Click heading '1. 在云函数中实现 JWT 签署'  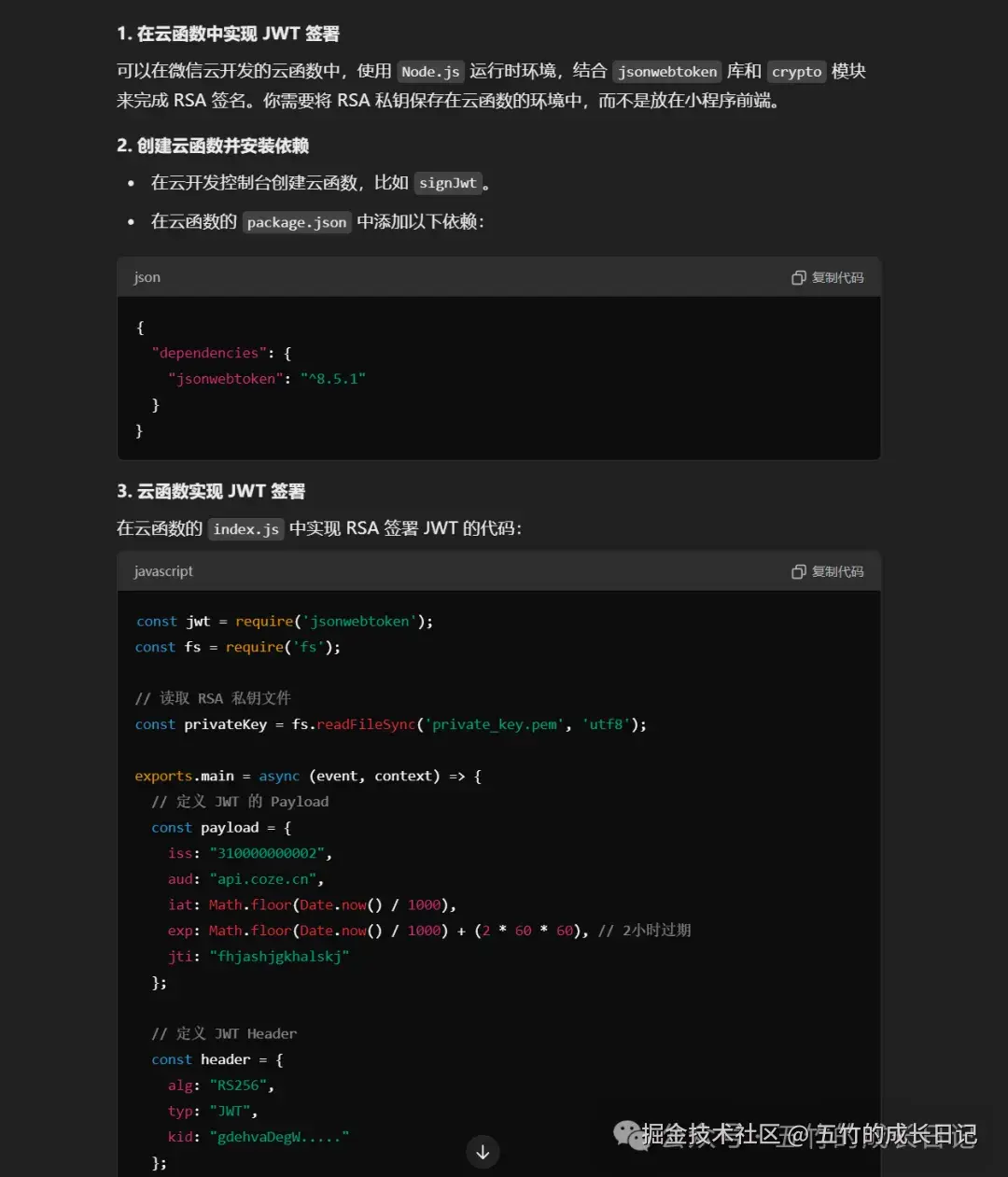[228, 34]
